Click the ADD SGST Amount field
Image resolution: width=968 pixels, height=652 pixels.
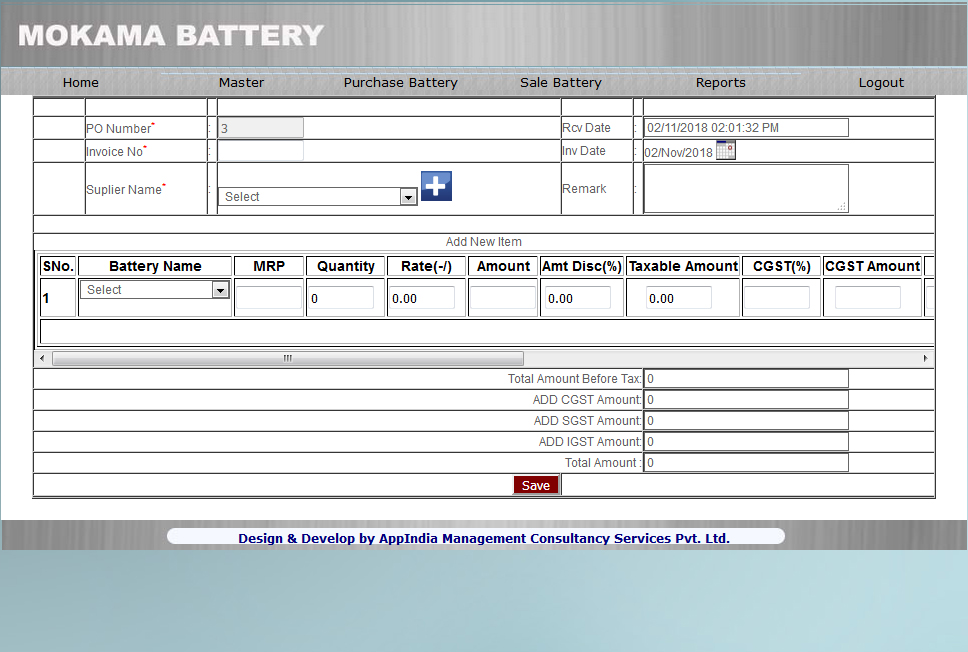tap(746, 420)
